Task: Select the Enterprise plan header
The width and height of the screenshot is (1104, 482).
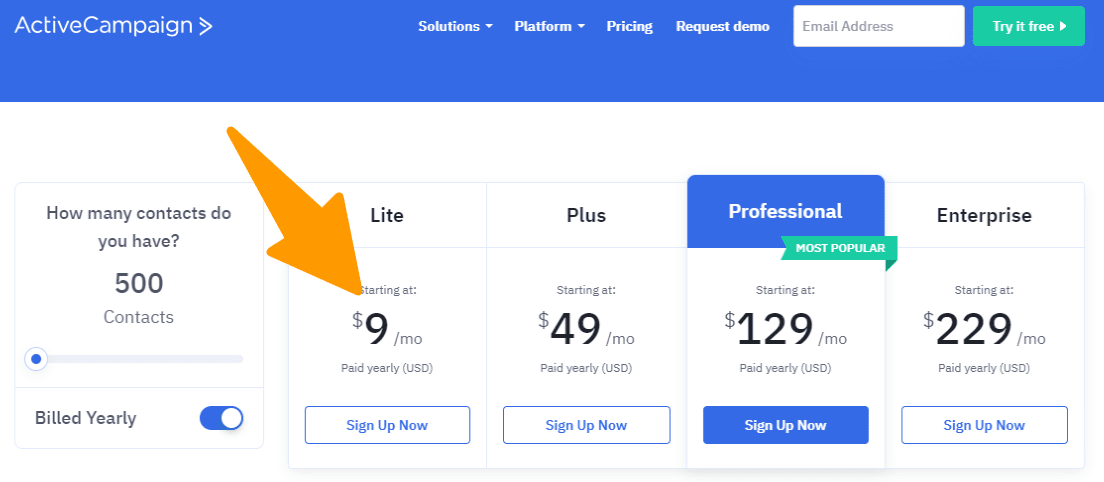Action: 984,215
